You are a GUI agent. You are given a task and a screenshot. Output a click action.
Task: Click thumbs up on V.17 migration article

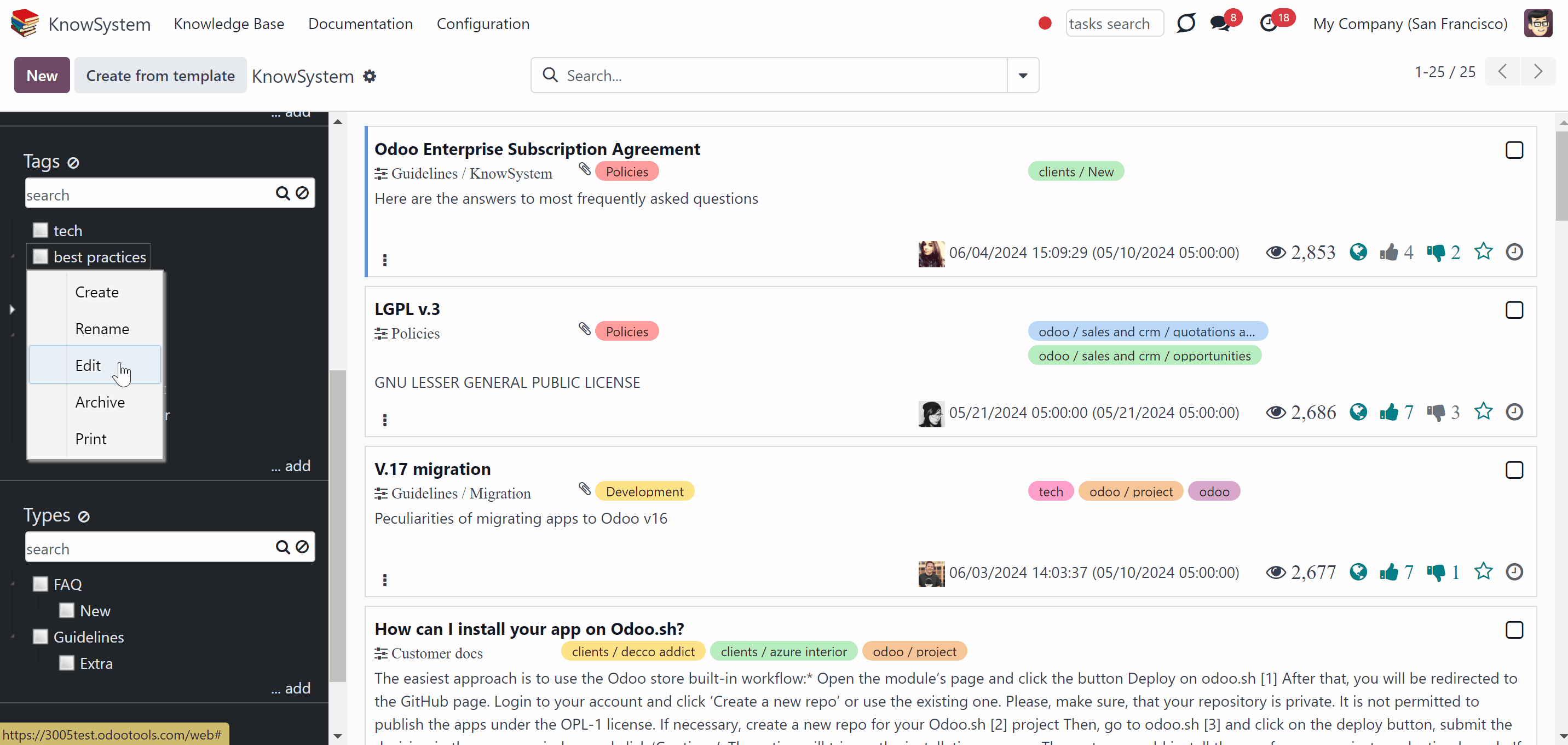point(1389,572)
